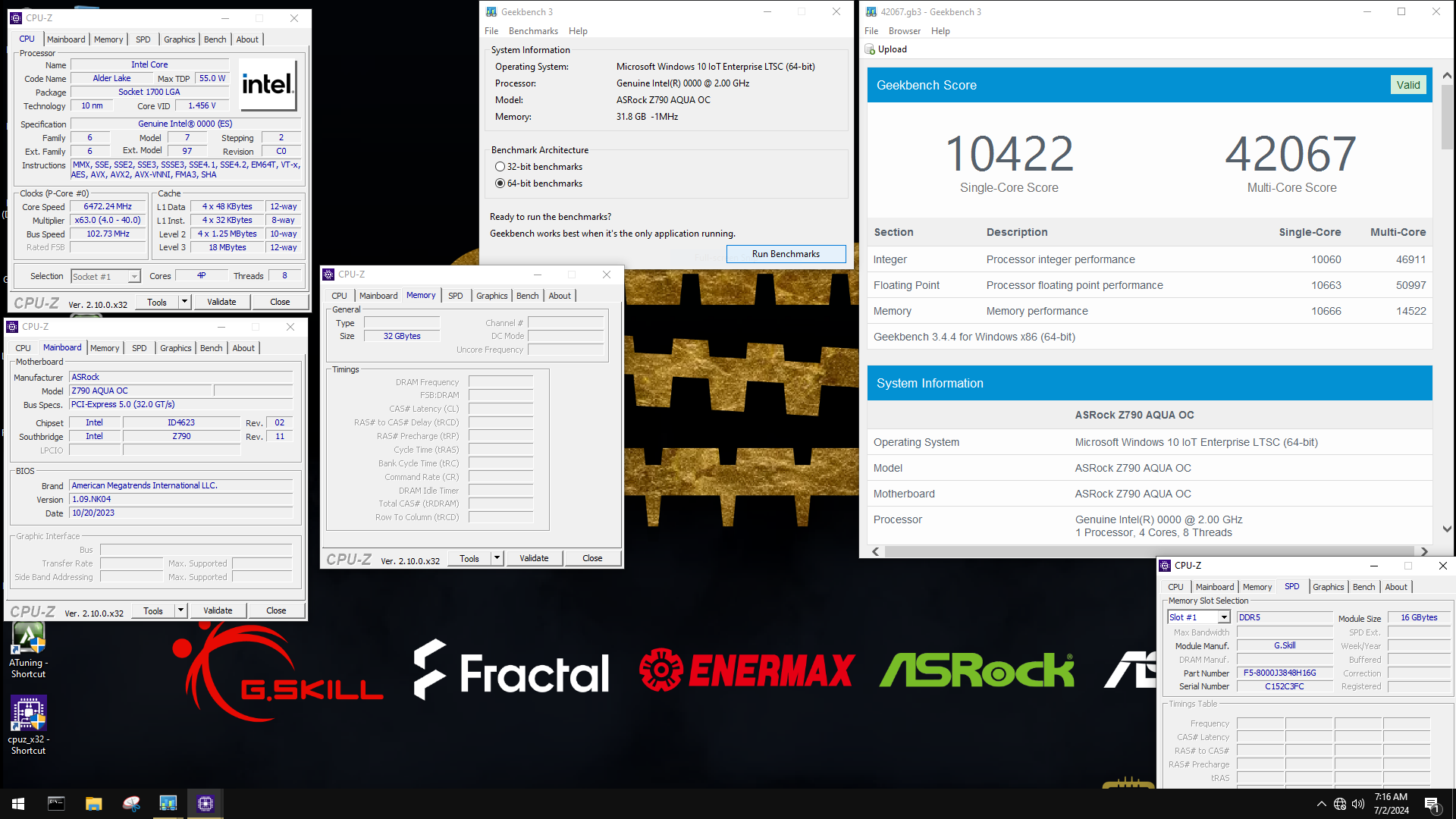Open Browser menu in results window
This screenshot has height=819, width=1456.
click(905, 31)
